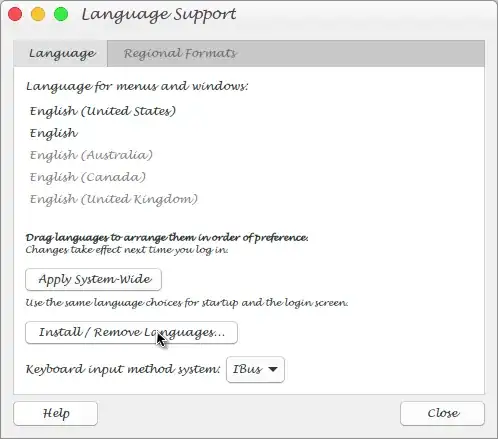Minimize window with the yellow button
Image resolution: width=498 pixels, height=439 pixels.
tap(38, 14)
